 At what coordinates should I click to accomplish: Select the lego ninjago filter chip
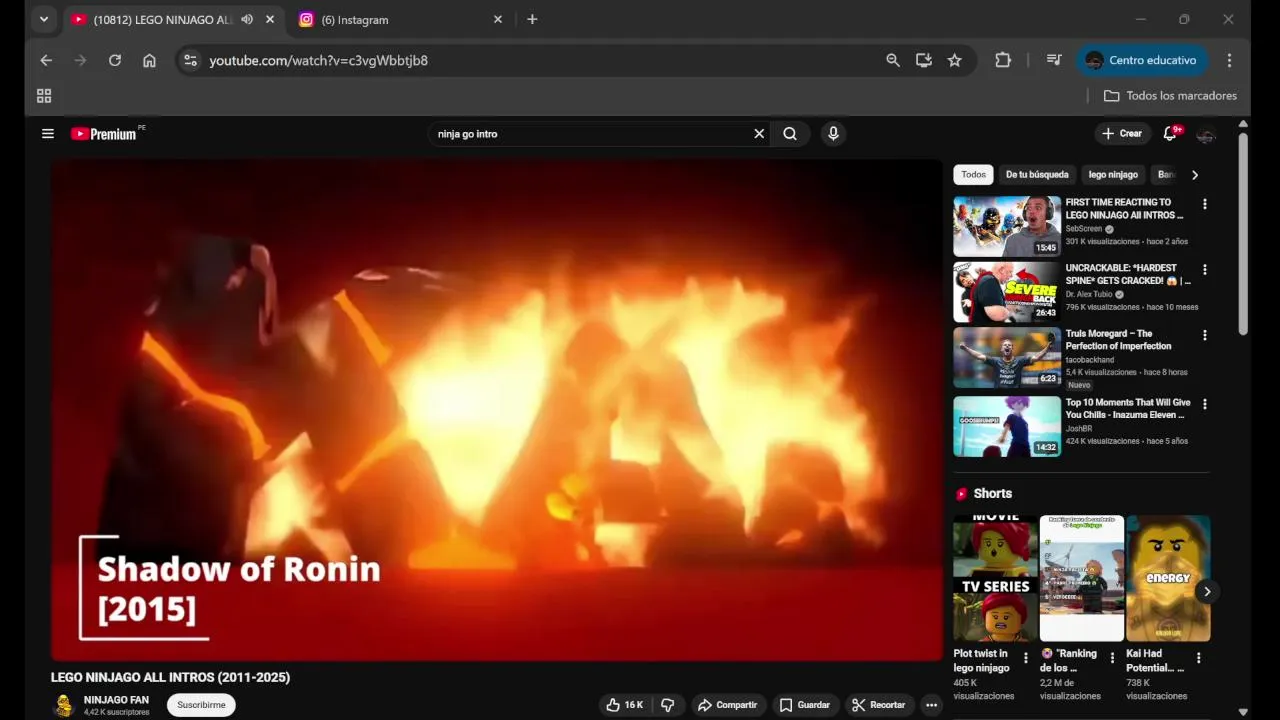tap(1113, 175)
